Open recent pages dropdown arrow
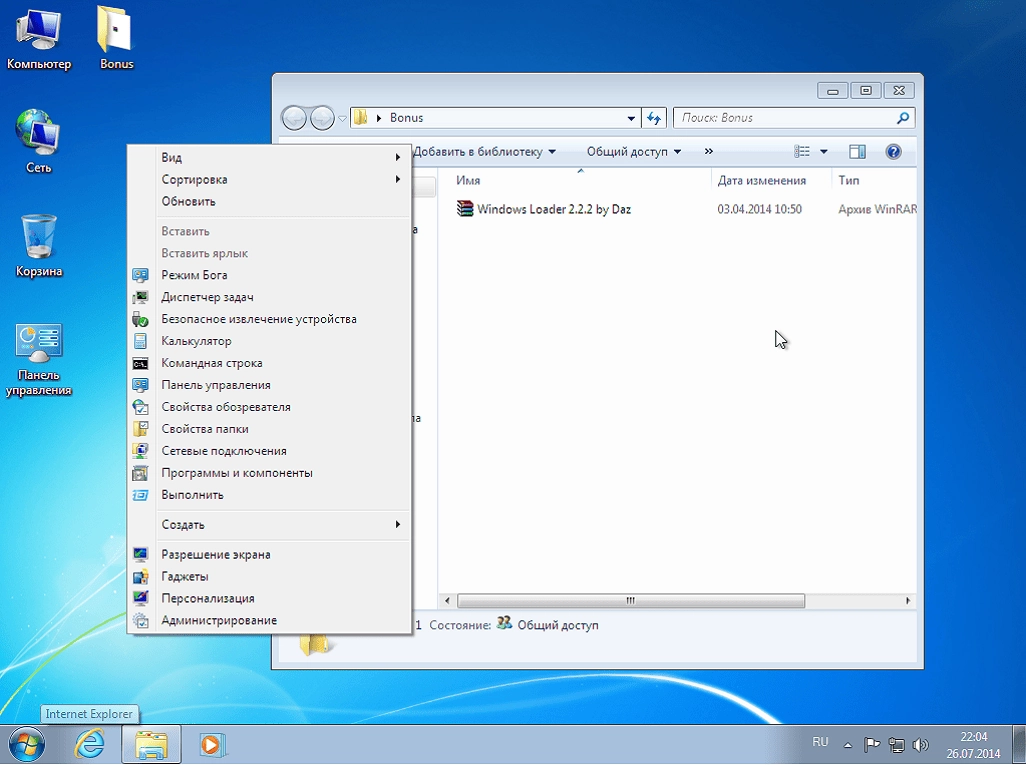 coord(342,118)
